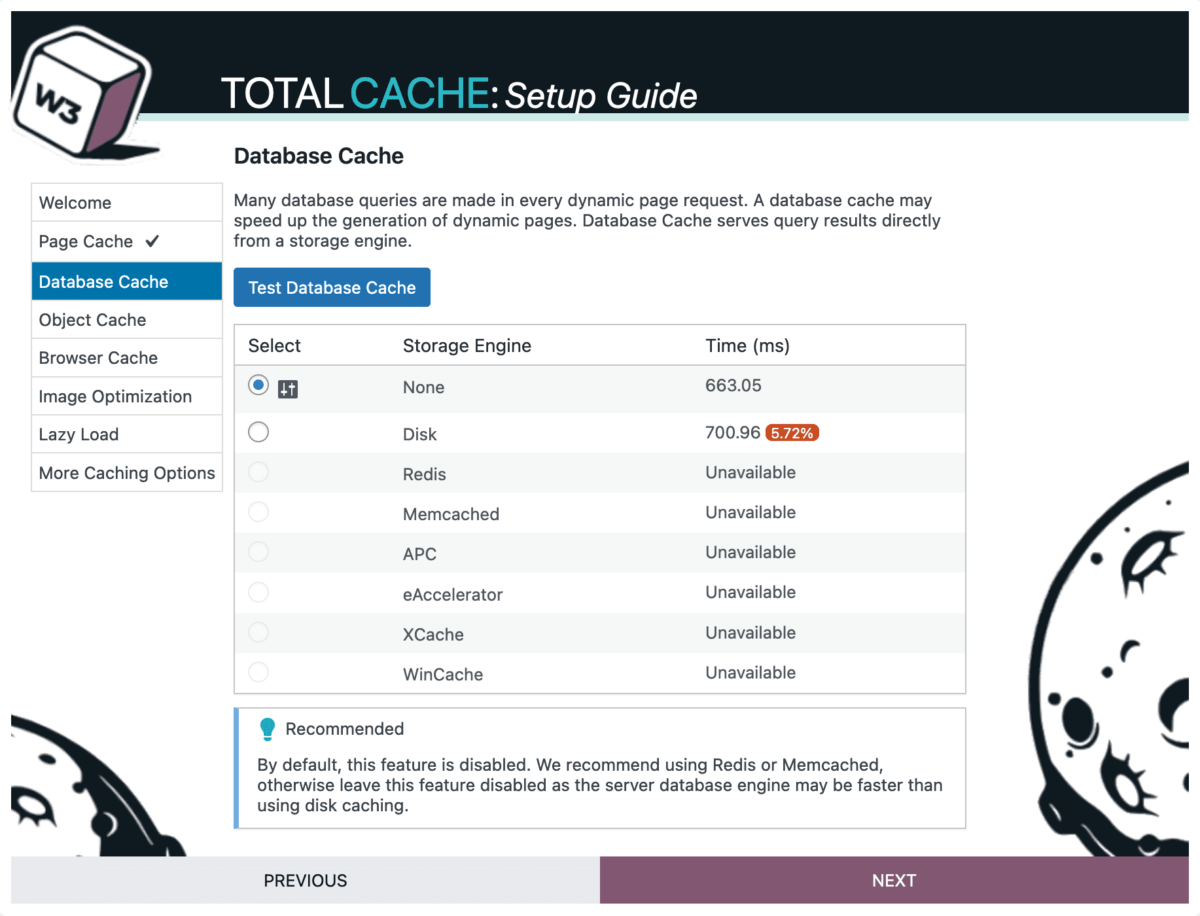Open settings via the sliders icon beside None
The height and width of the screenshot is (916, 1200).
(288, 389)
